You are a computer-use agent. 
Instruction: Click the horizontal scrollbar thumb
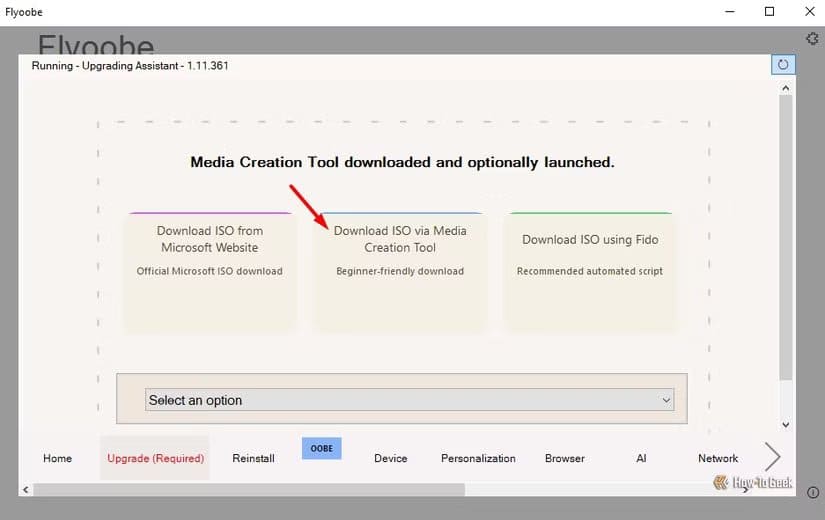pos(249,490)
